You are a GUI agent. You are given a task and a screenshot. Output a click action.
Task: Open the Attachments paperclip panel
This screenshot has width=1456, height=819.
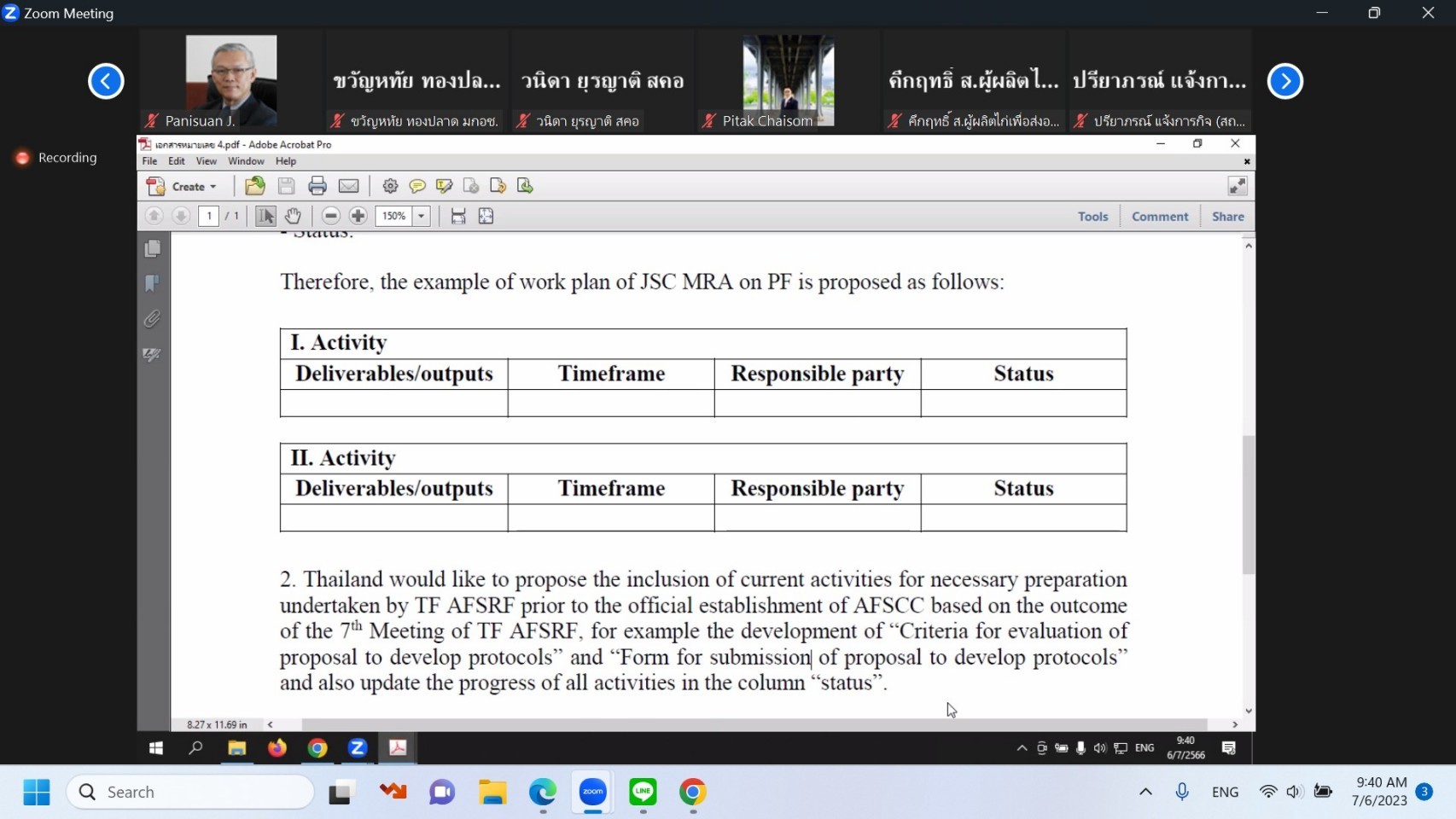coord(153,319)
